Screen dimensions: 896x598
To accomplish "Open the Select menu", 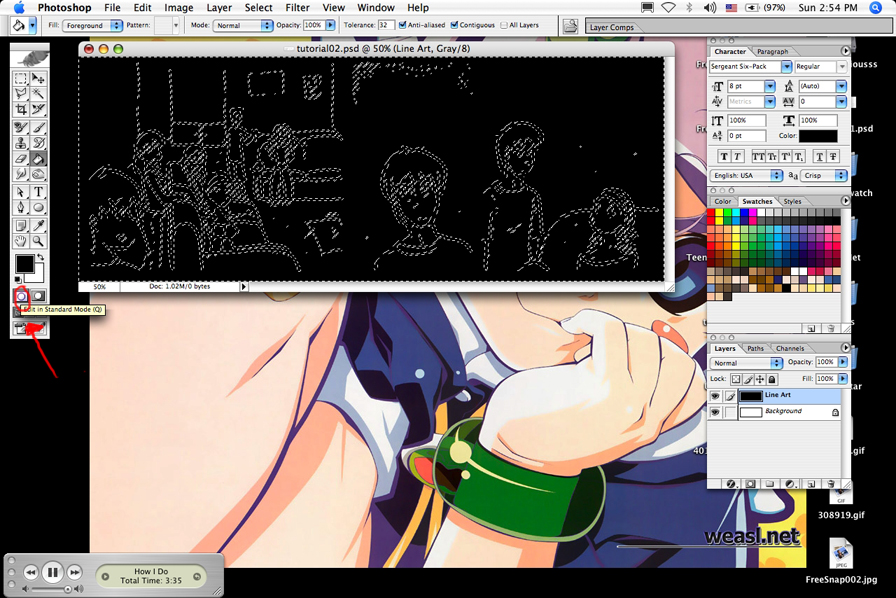I will [x=258, y=7].
